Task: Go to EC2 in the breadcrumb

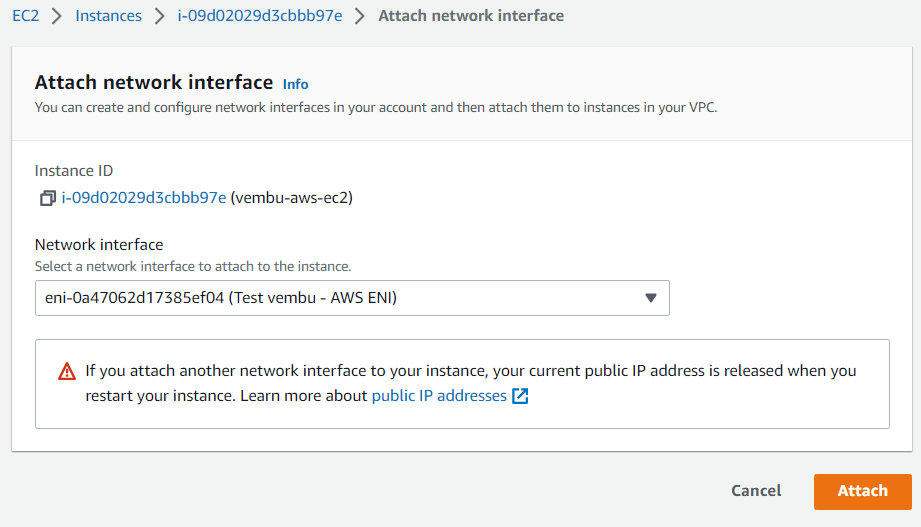Action: click(26, 16)
